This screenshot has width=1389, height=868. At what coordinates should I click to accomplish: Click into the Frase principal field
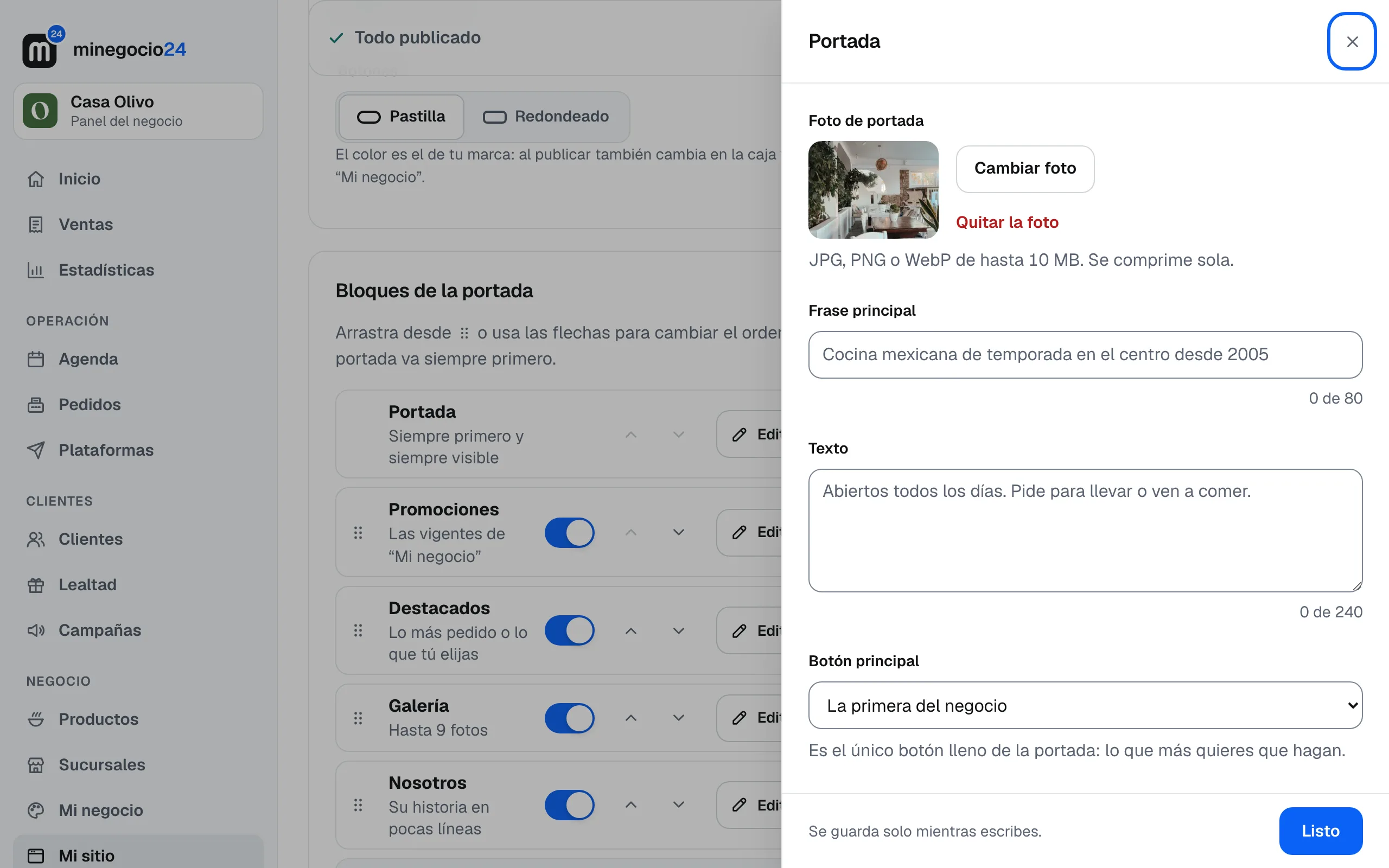pyautogui.click(x=1085, y=355)
